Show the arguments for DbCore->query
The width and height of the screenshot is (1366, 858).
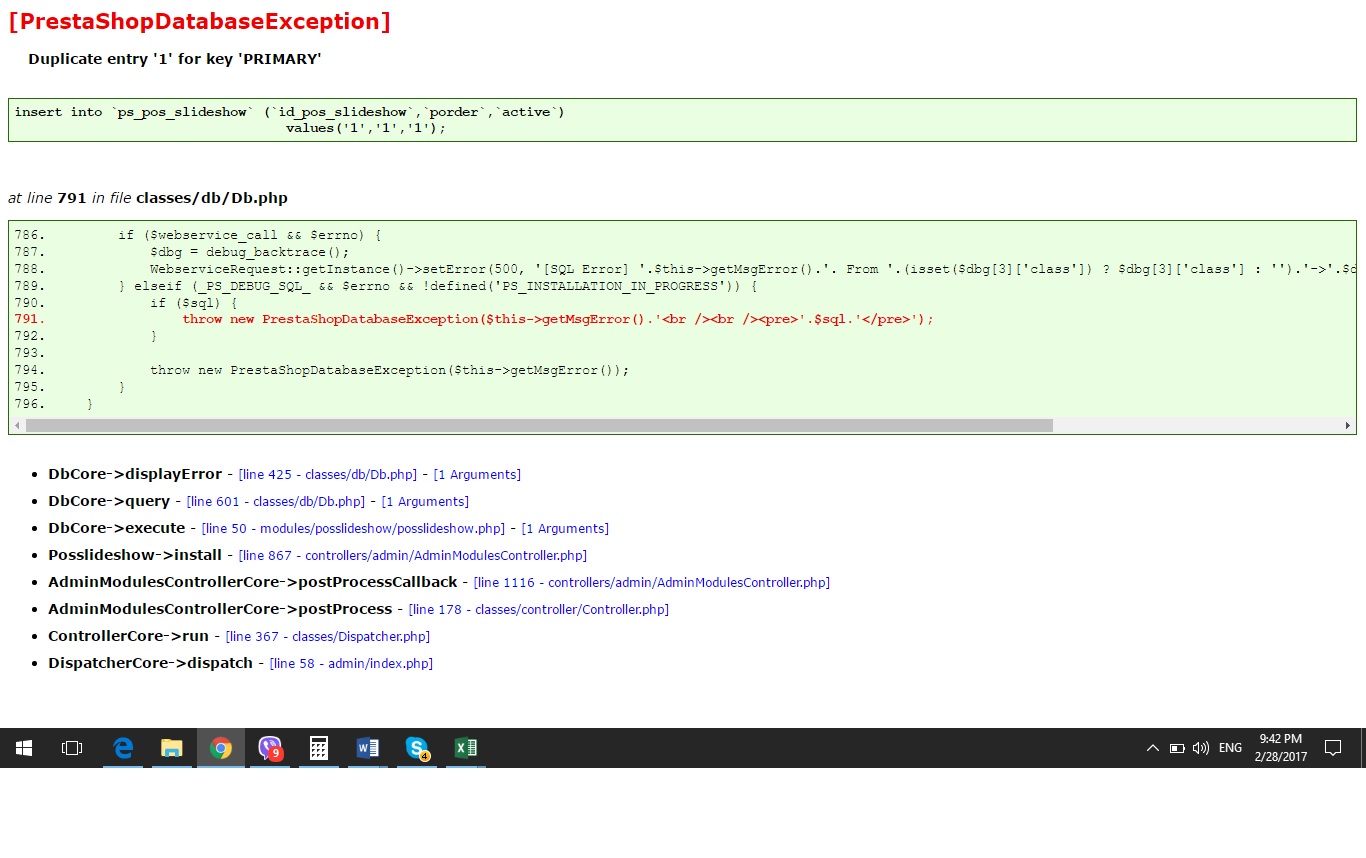(425, 502)
